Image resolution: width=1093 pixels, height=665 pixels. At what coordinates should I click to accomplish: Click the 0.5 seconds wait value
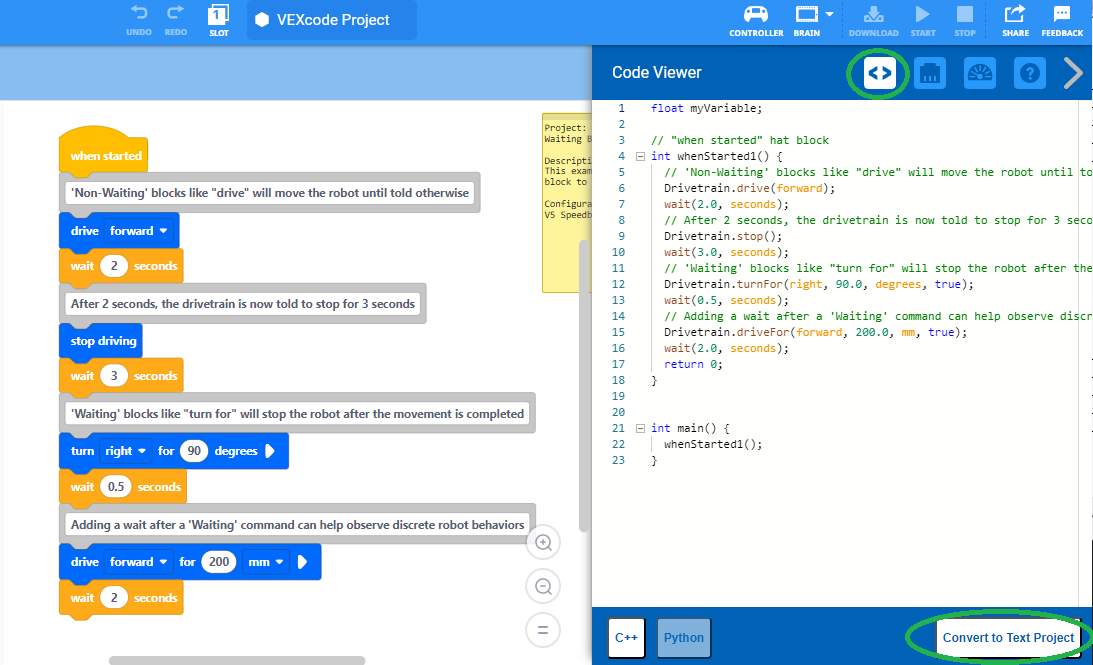coord(116,487)
